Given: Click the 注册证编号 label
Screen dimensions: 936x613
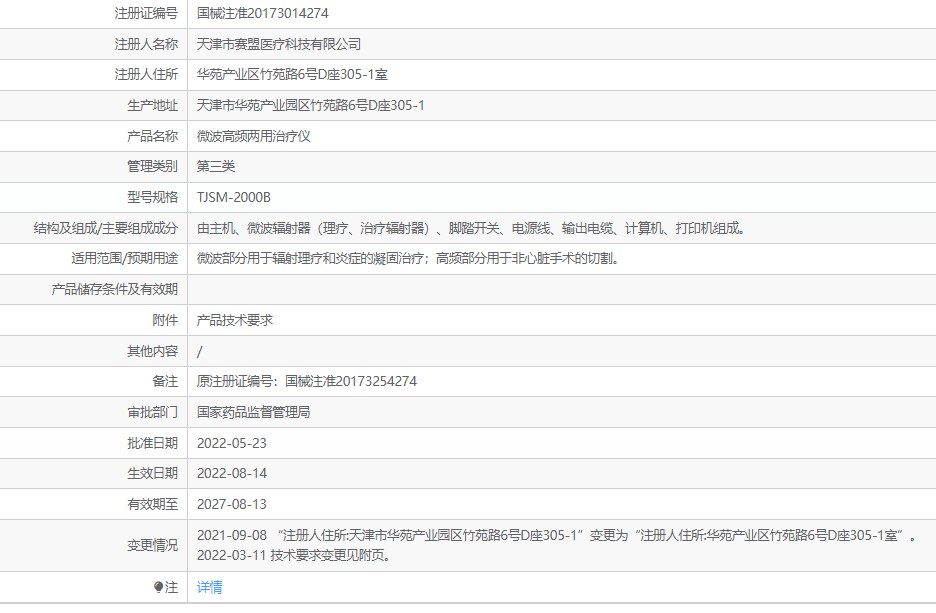Looking at the screenshot, I should (146, 13).
